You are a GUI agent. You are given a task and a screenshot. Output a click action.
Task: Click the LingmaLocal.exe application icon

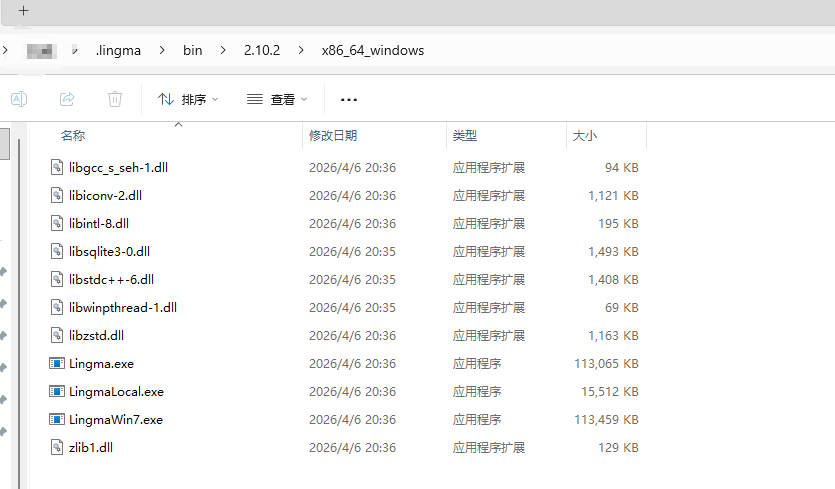57,392
